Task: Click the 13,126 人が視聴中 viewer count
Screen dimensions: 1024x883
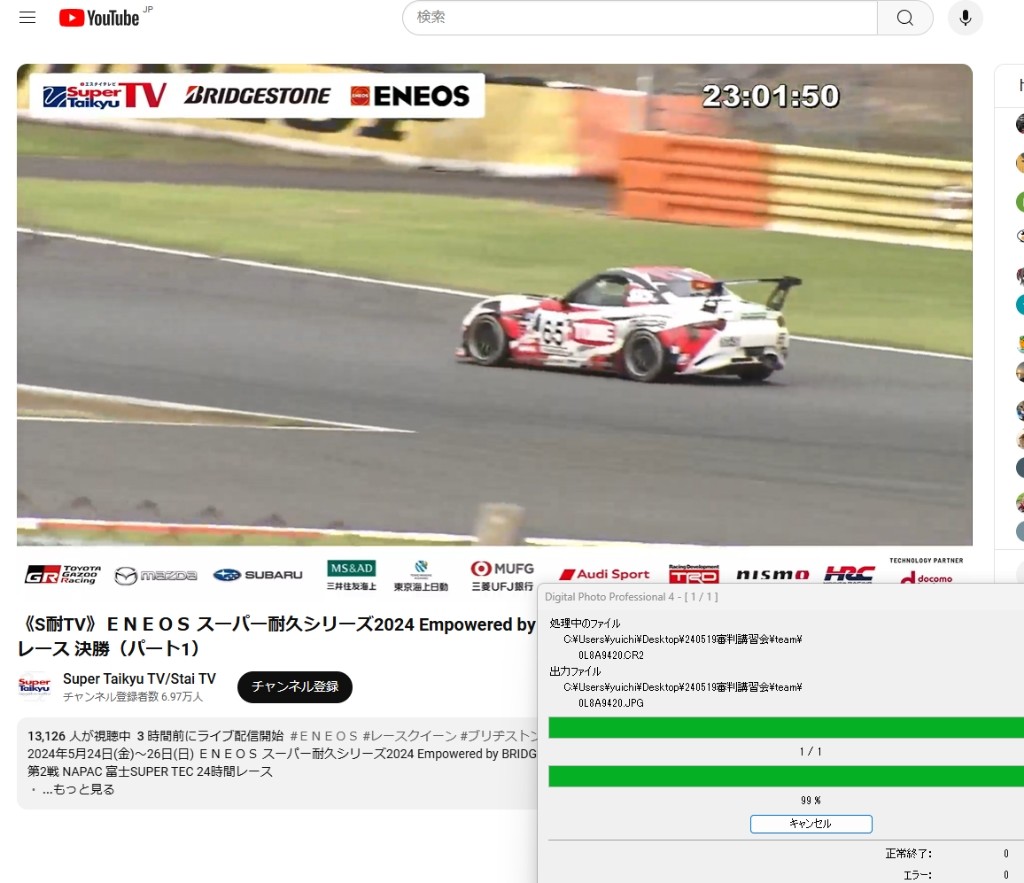Action: coord(79,736)
